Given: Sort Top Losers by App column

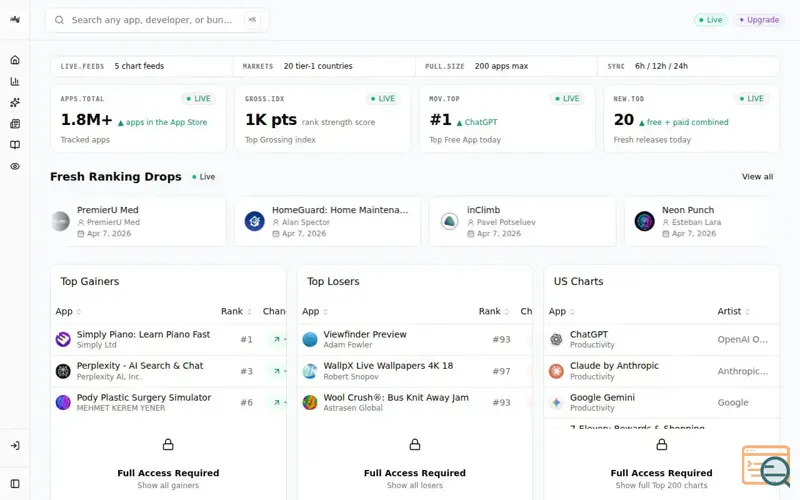Looking at the screenshot, I should tap(315, 311).
